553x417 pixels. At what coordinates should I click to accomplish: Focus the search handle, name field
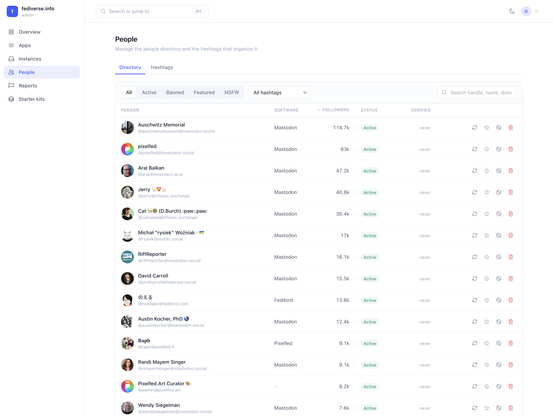click(x=477, y=92)
